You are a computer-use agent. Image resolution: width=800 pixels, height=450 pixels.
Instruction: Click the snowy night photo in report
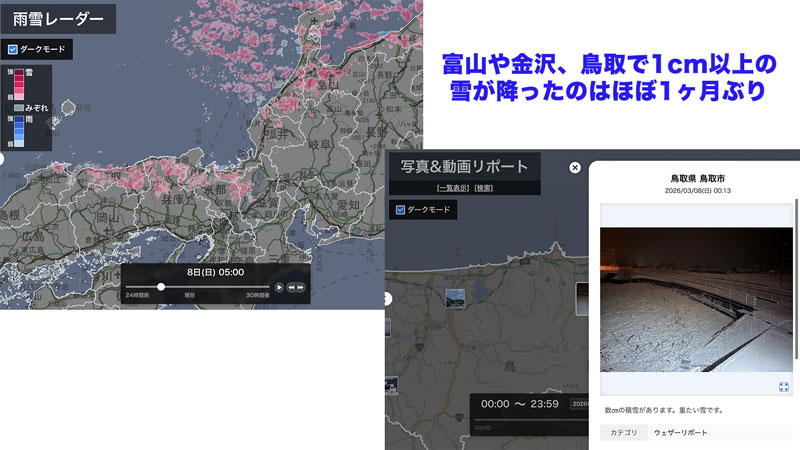(695, 300)
